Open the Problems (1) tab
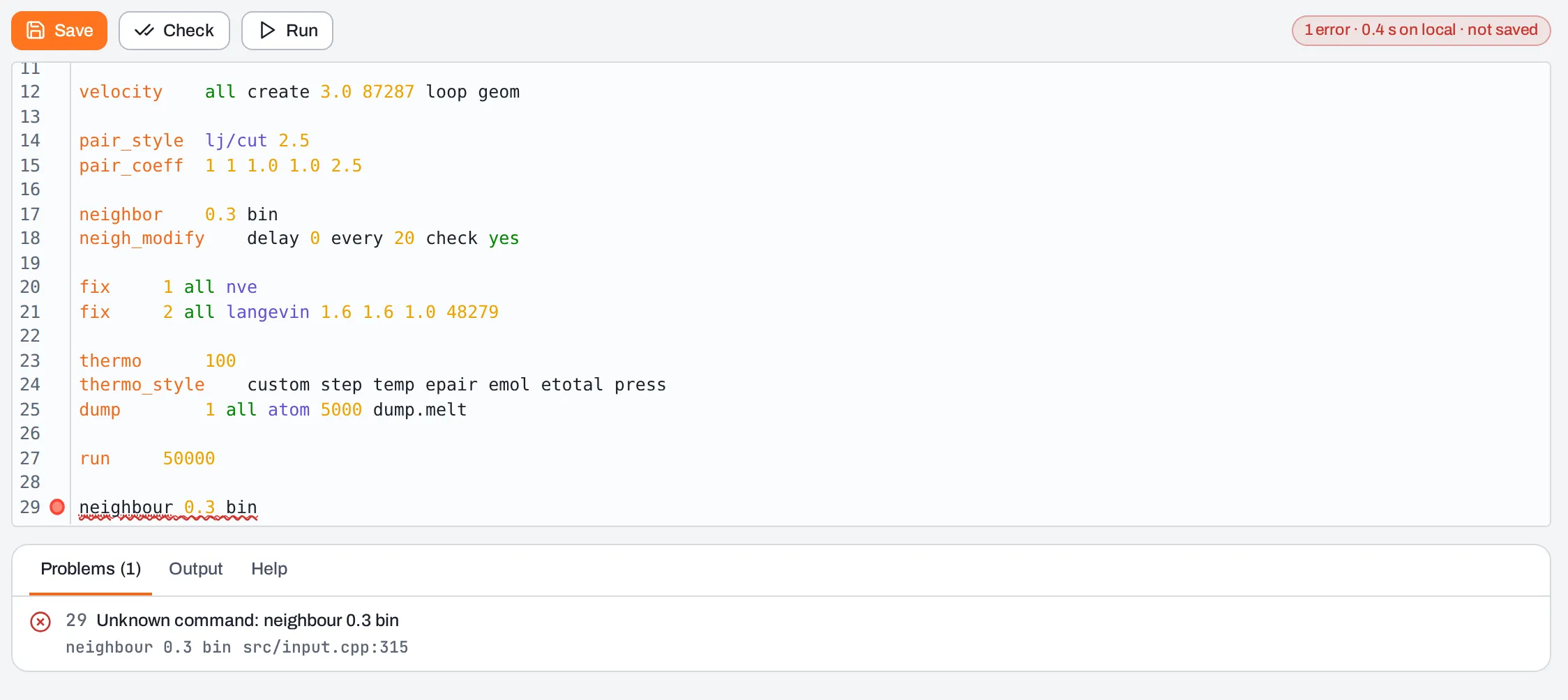 point(91,569)
